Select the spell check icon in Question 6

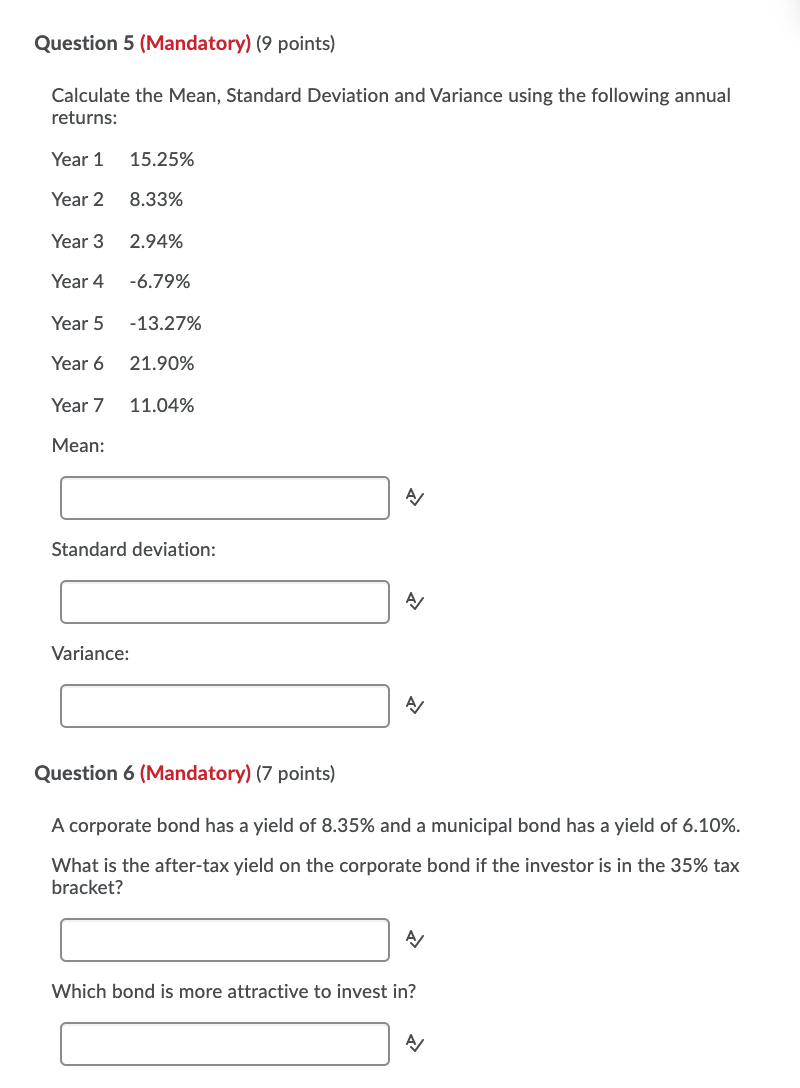[x=412, y=939]
